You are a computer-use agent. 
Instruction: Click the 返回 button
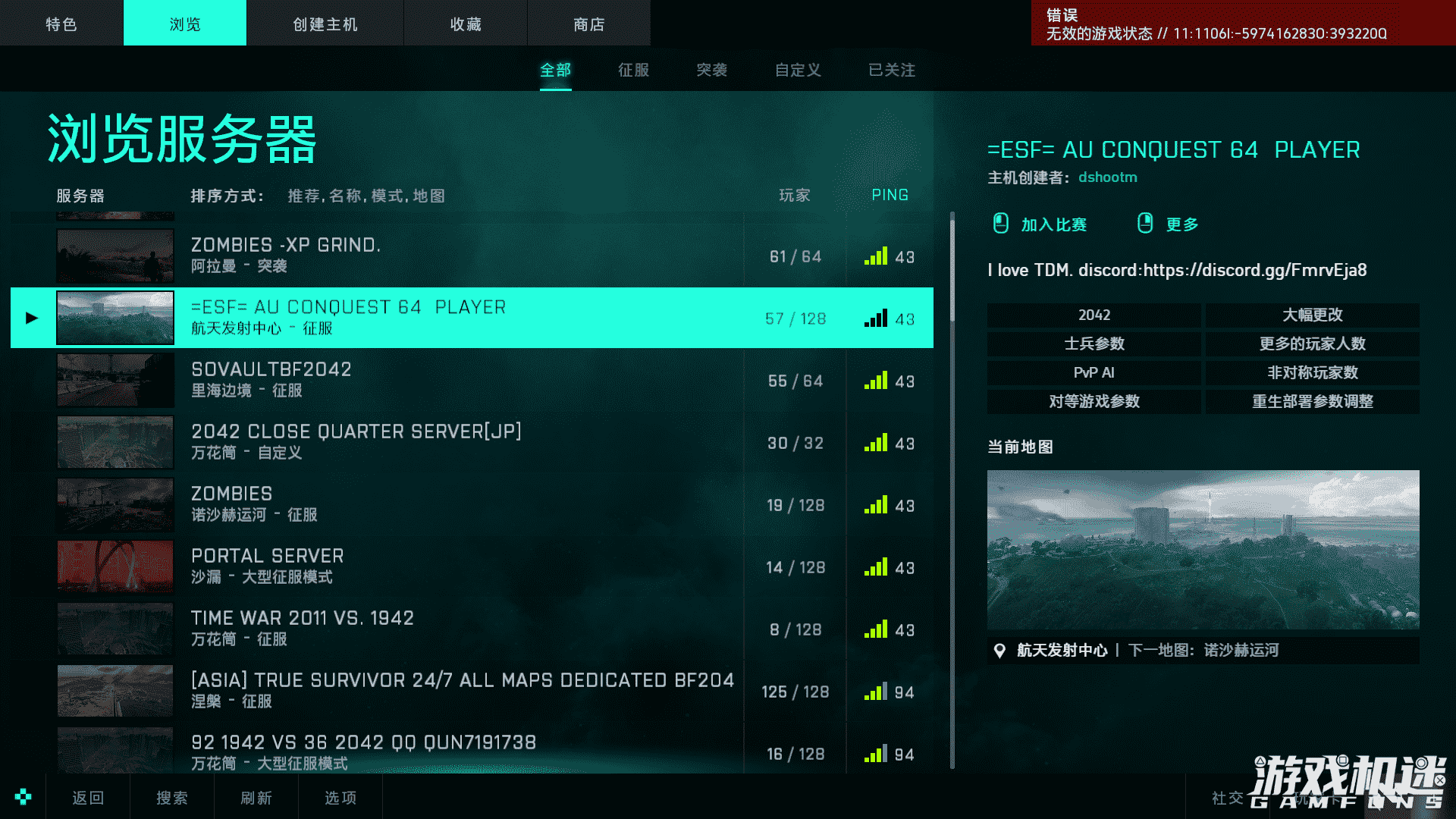coord(88,797)
